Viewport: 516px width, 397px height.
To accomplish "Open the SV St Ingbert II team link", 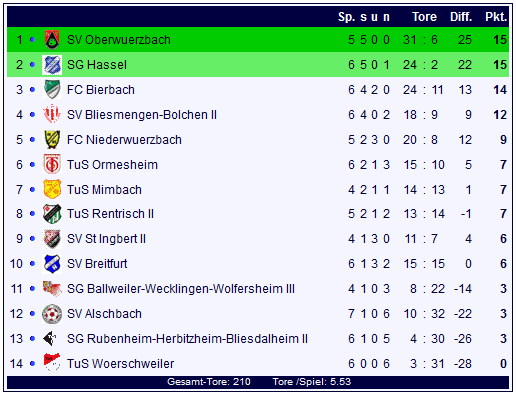I will pos(106,239).
